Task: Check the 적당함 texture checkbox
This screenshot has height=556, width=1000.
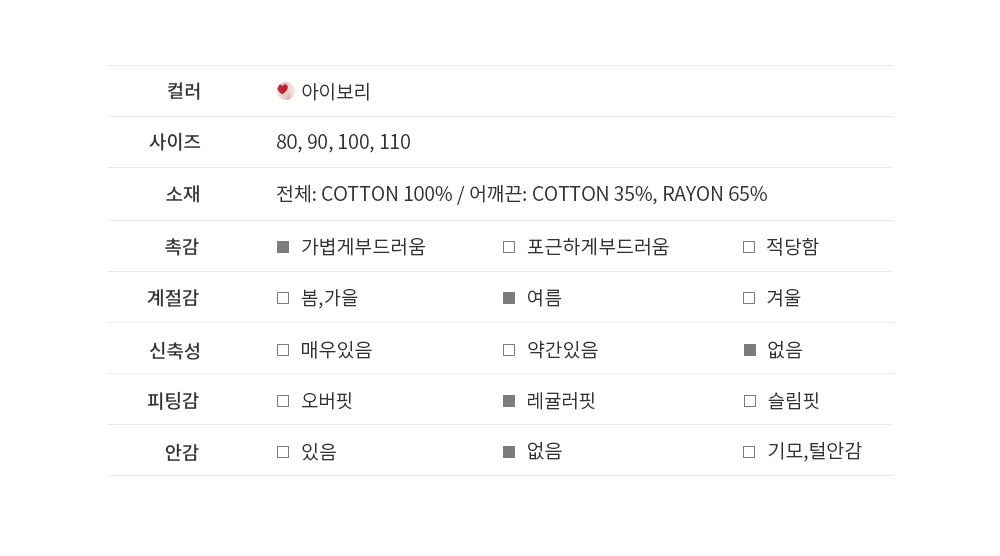Action: (749, 247)
